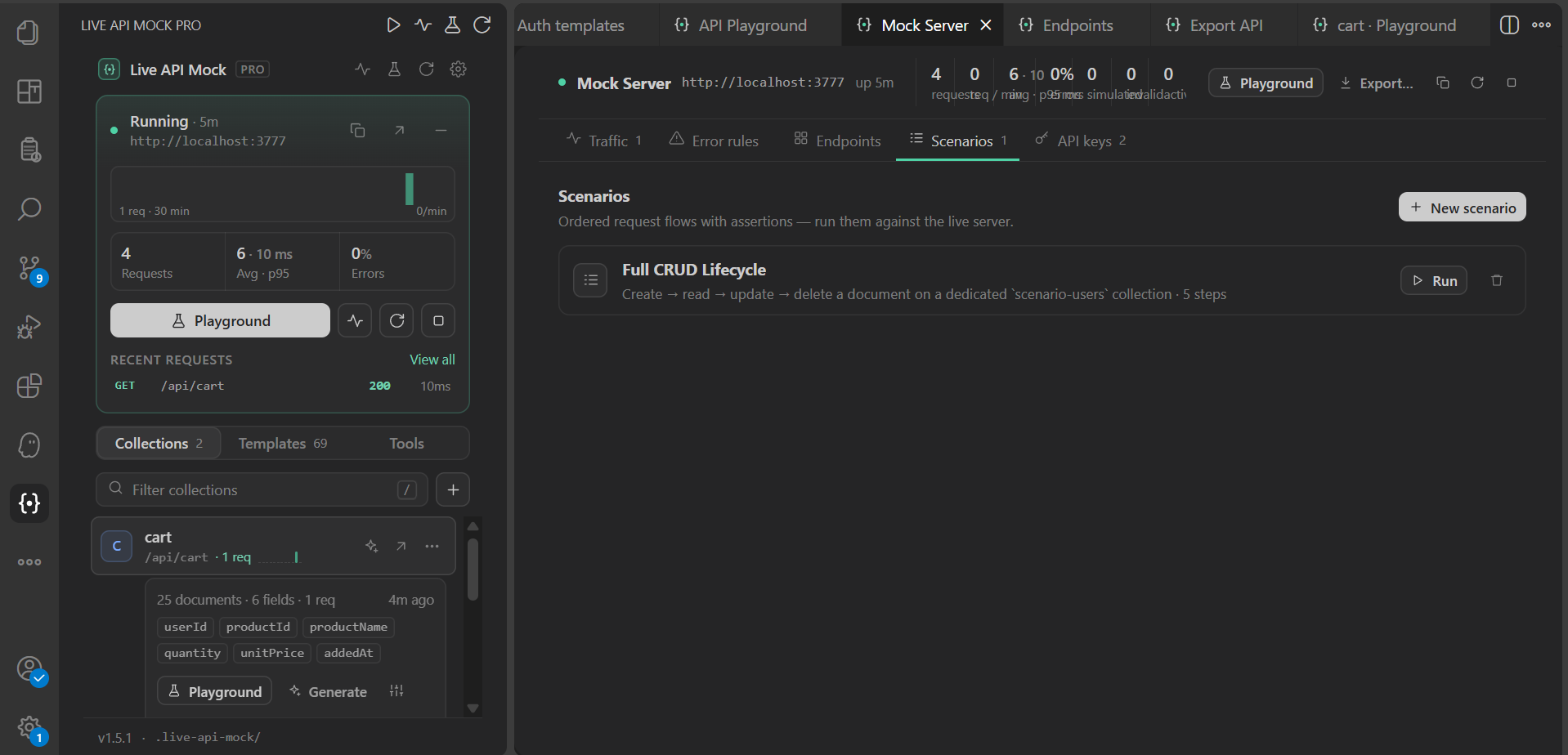Focus the Filter collections field
The width and height of the screenshot is (1568, 755).
click(262, 489)
